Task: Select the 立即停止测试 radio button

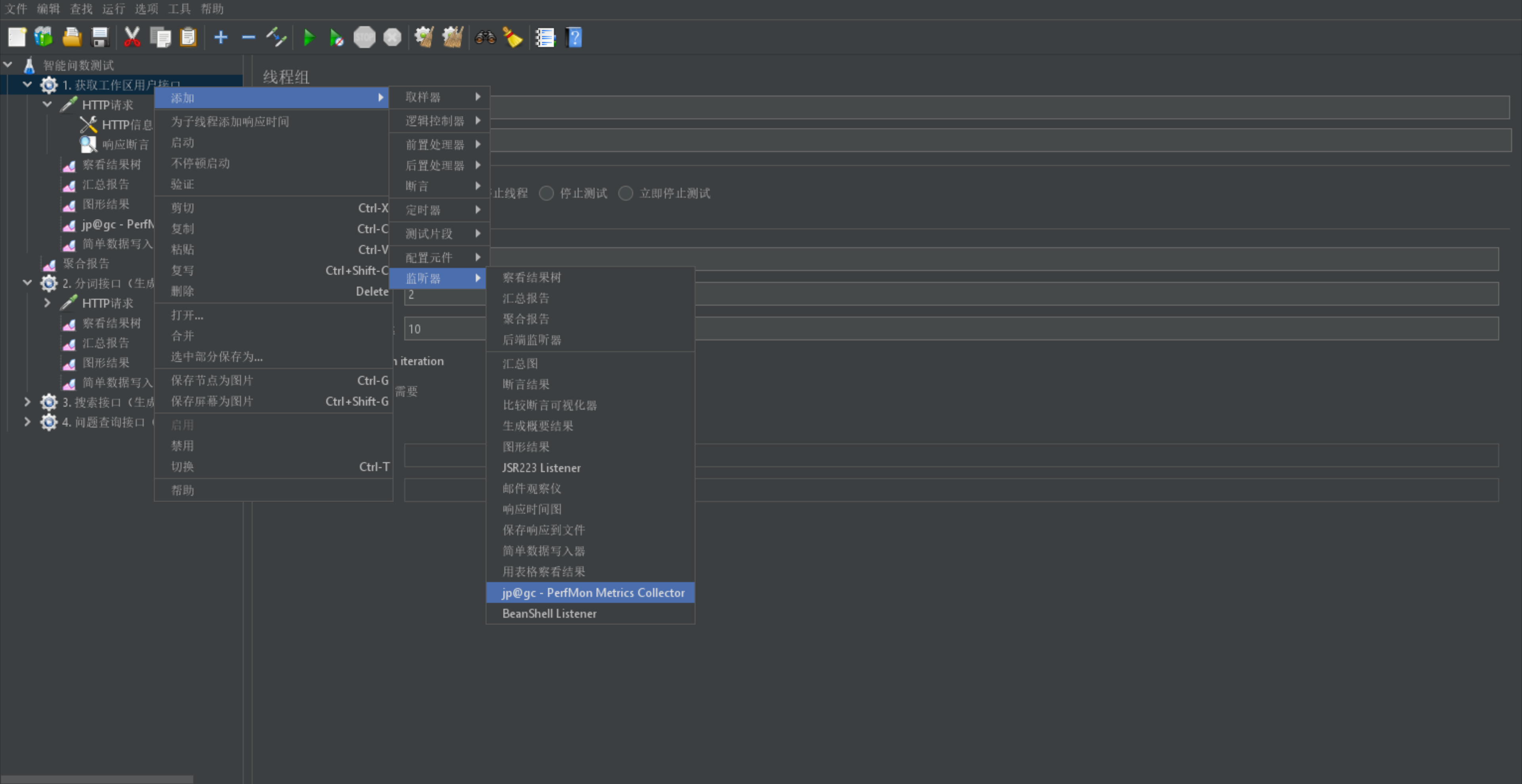Action: coord(626,193)
